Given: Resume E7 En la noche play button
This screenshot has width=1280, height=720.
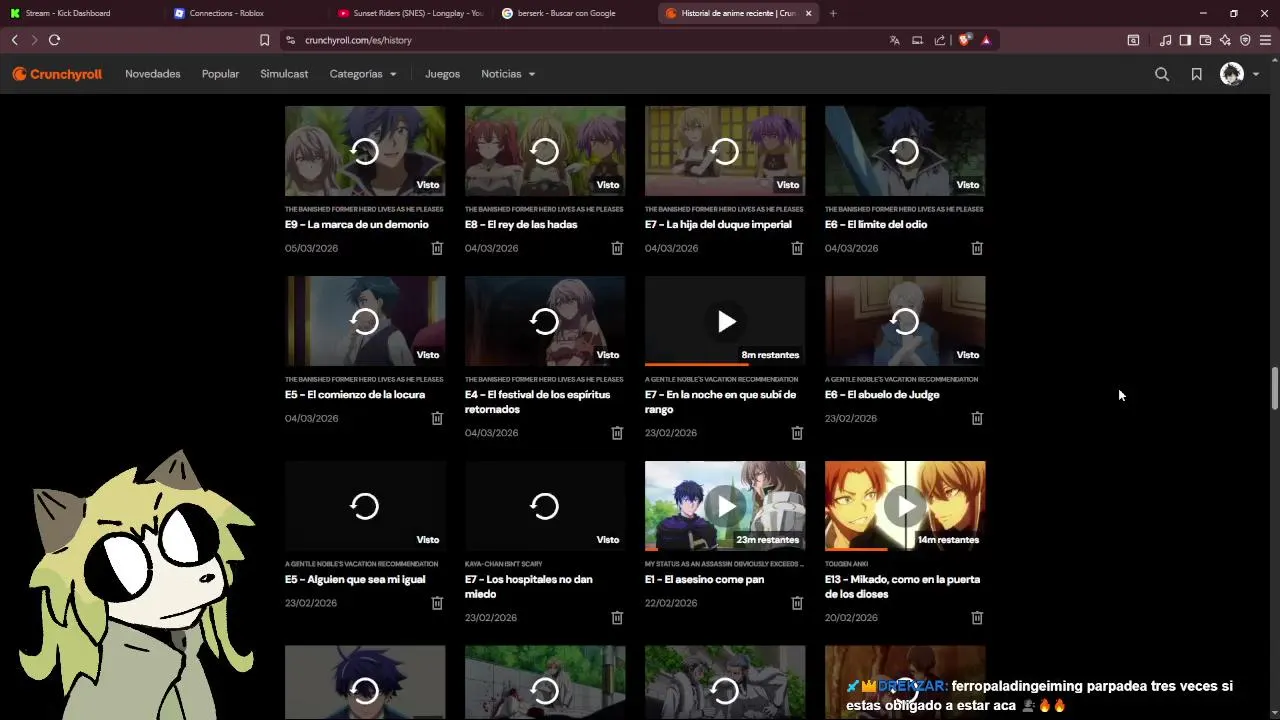Looking at the screenshot, I should tap(725, 321).
